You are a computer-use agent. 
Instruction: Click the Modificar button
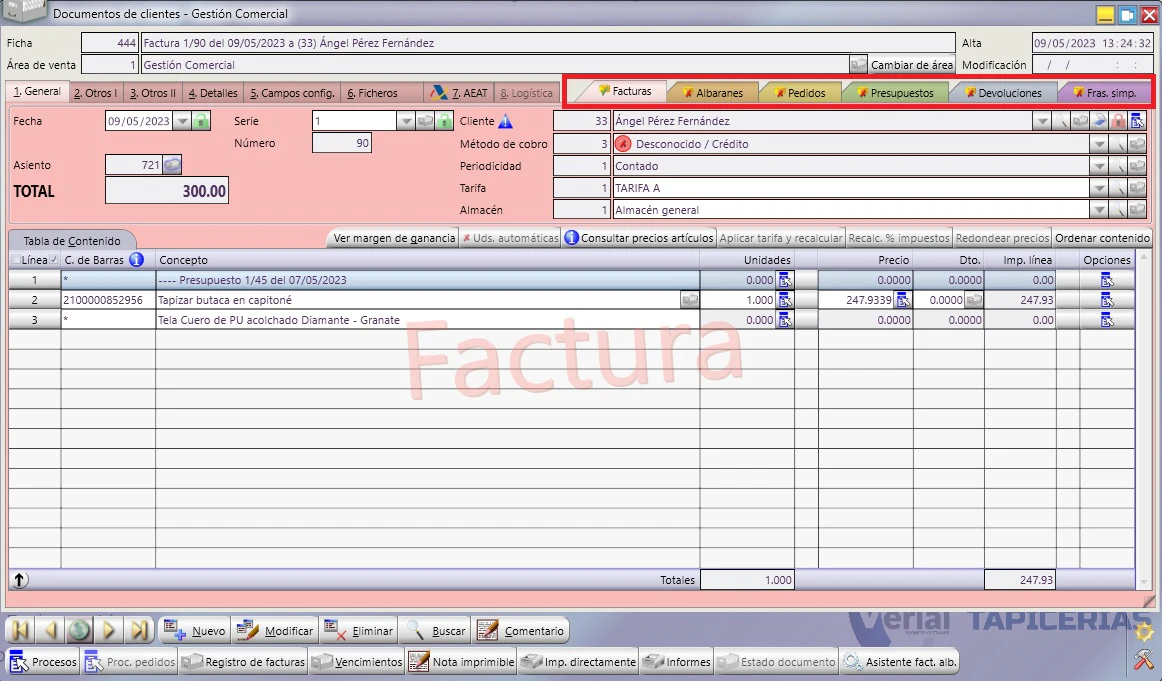pyautogui.click(x=276, y=631)
